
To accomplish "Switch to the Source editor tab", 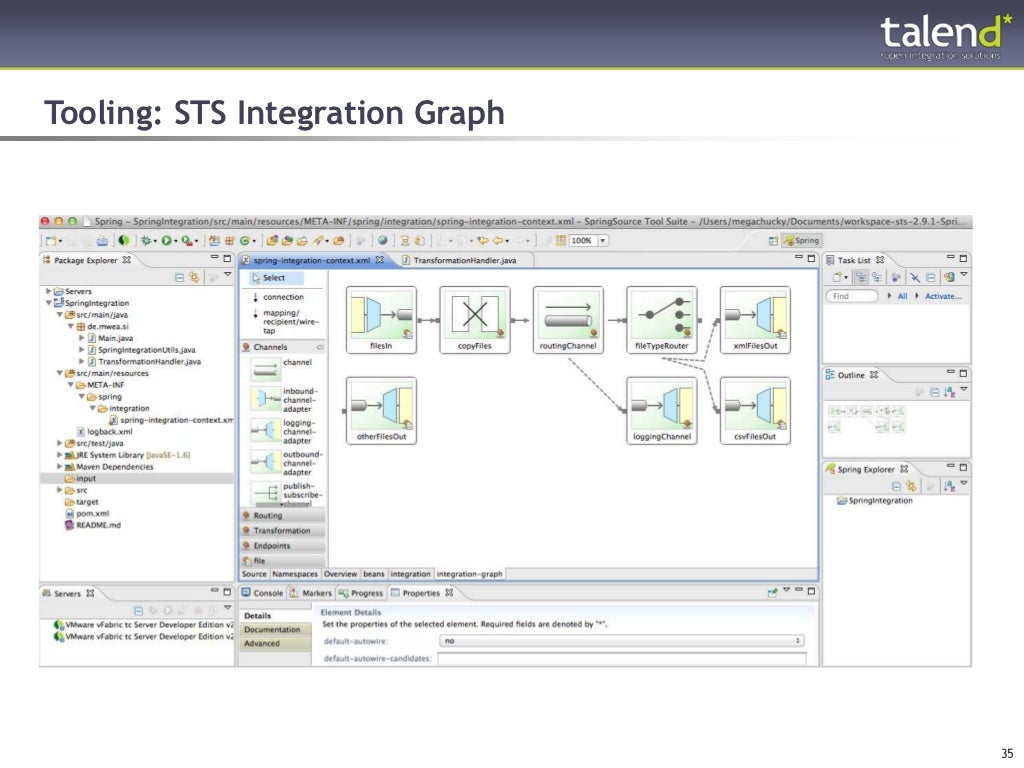I will point(254,574).
